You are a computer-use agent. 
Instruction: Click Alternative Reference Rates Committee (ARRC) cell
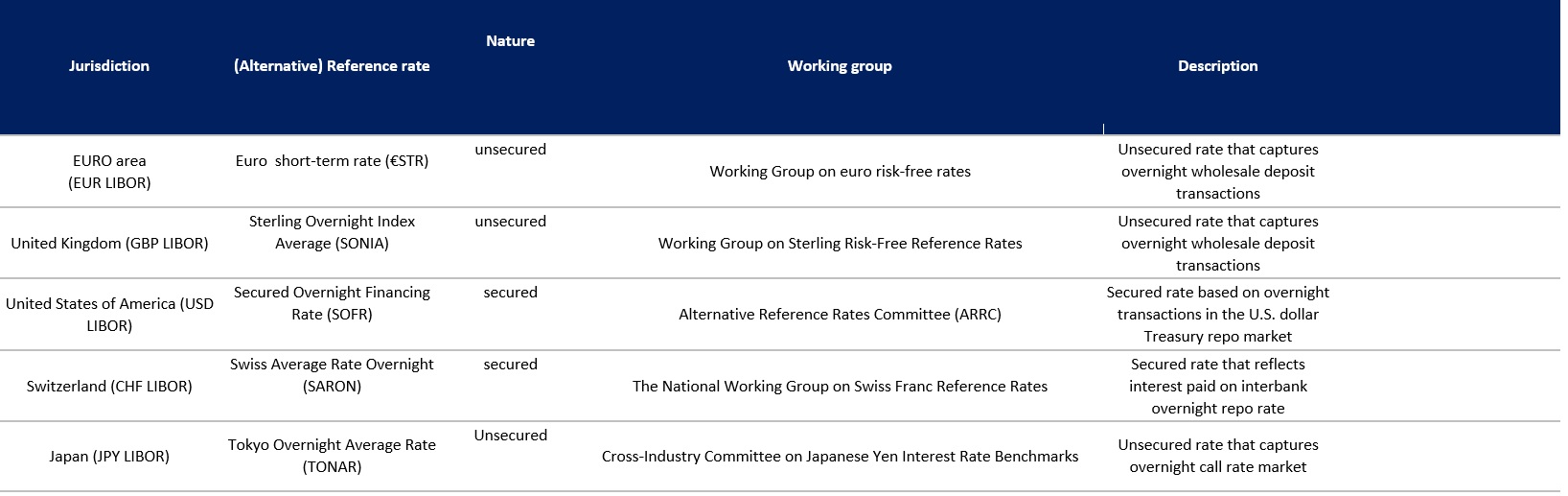pos(840,315)
